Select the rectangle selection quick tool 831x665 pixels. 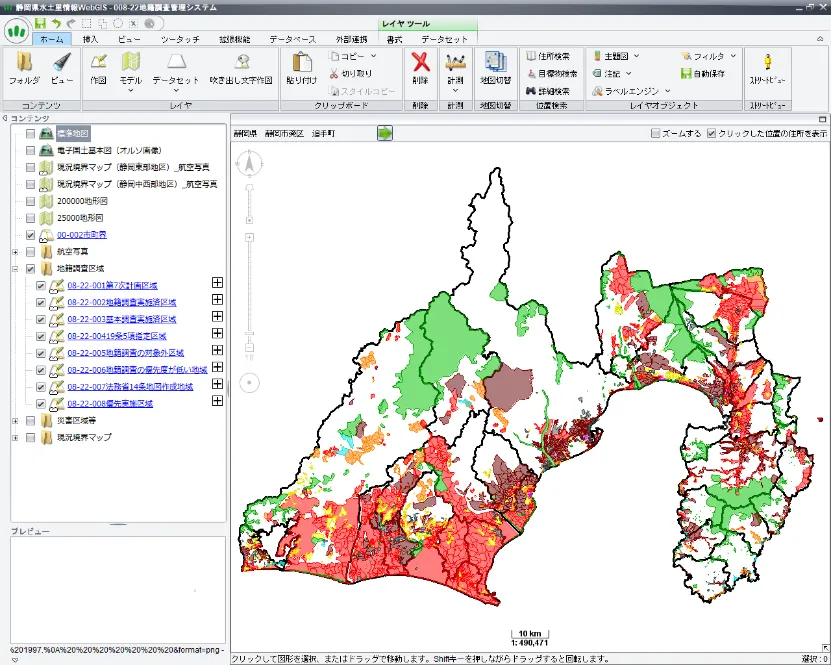[x=87, y=23]
